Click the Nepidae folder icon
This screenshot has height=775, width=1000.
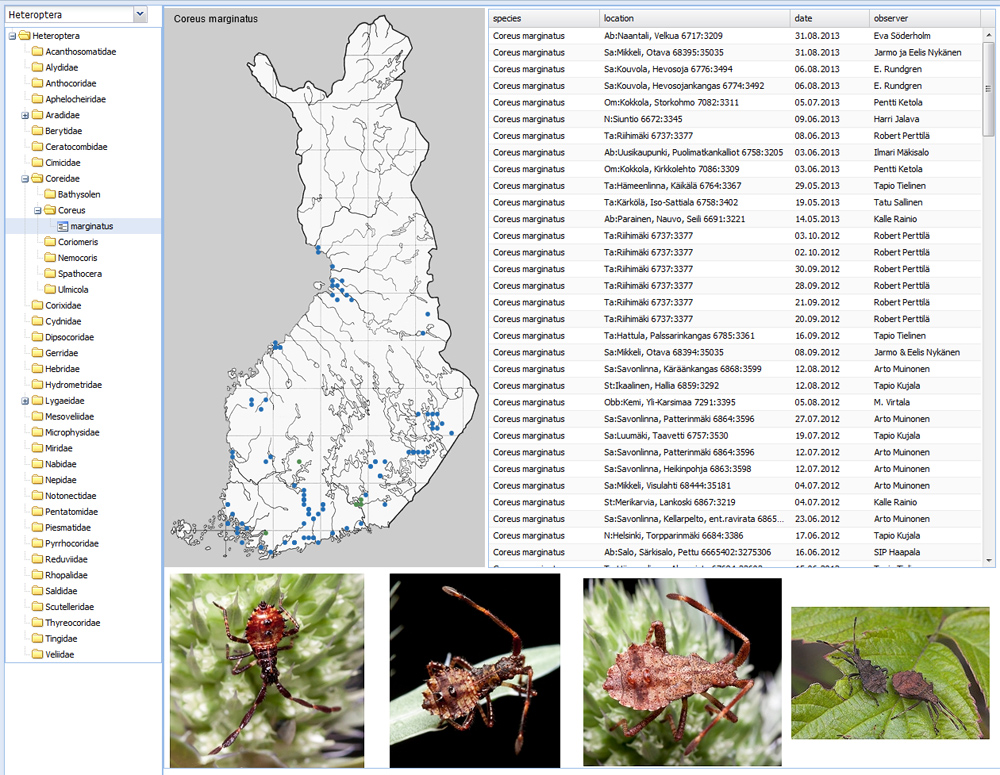click(38, 480)
